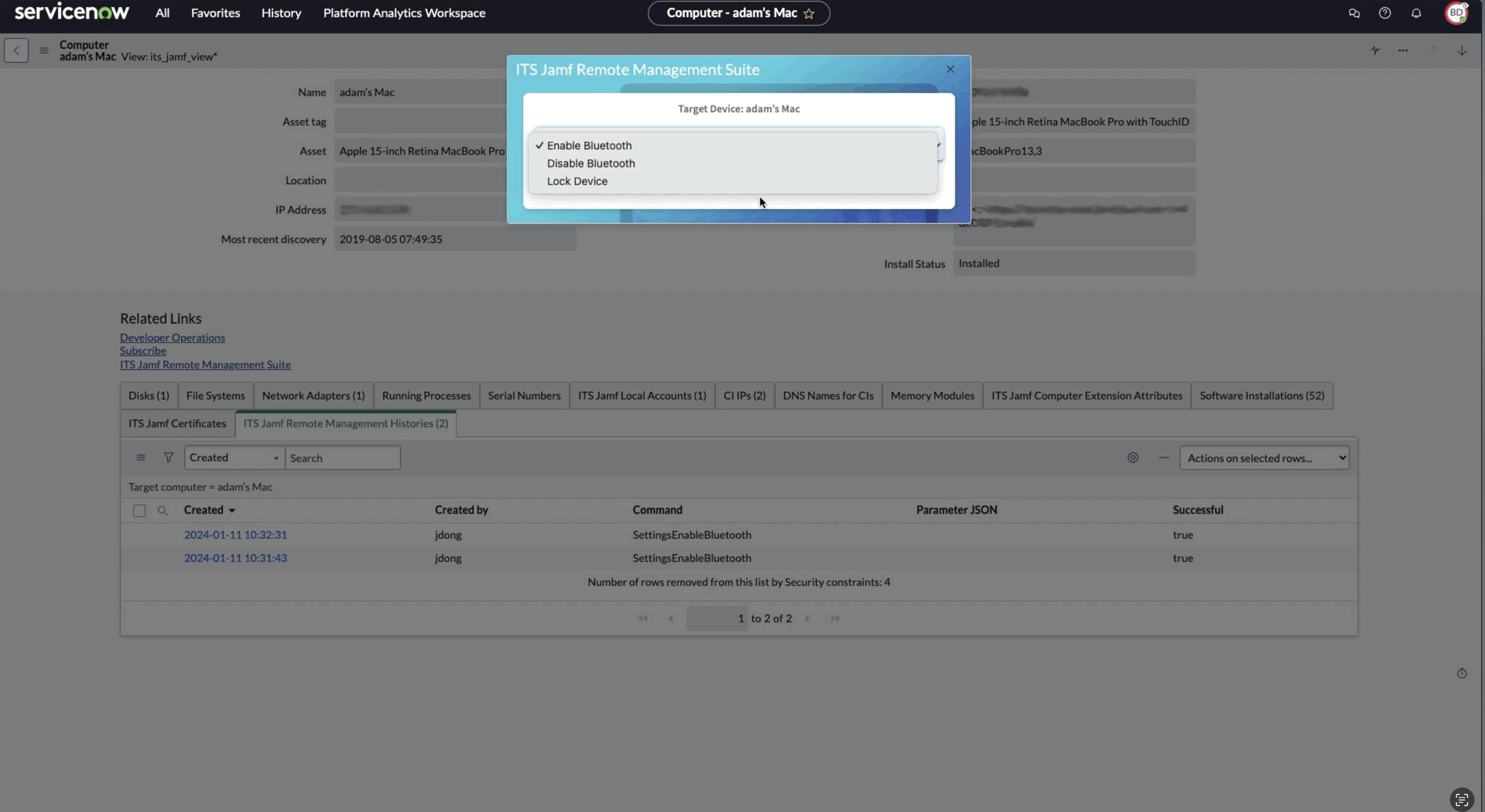Go to previous record with up arrow
The image size is (1485, 812).
1434,50
